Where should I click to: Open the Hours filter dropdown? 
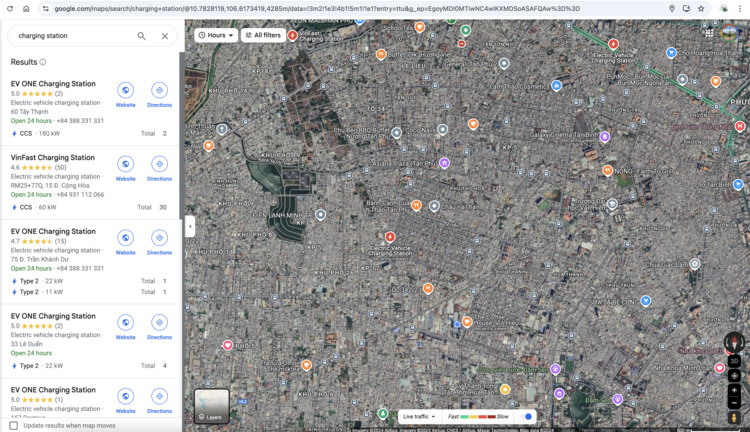click(x=216, y=35)
